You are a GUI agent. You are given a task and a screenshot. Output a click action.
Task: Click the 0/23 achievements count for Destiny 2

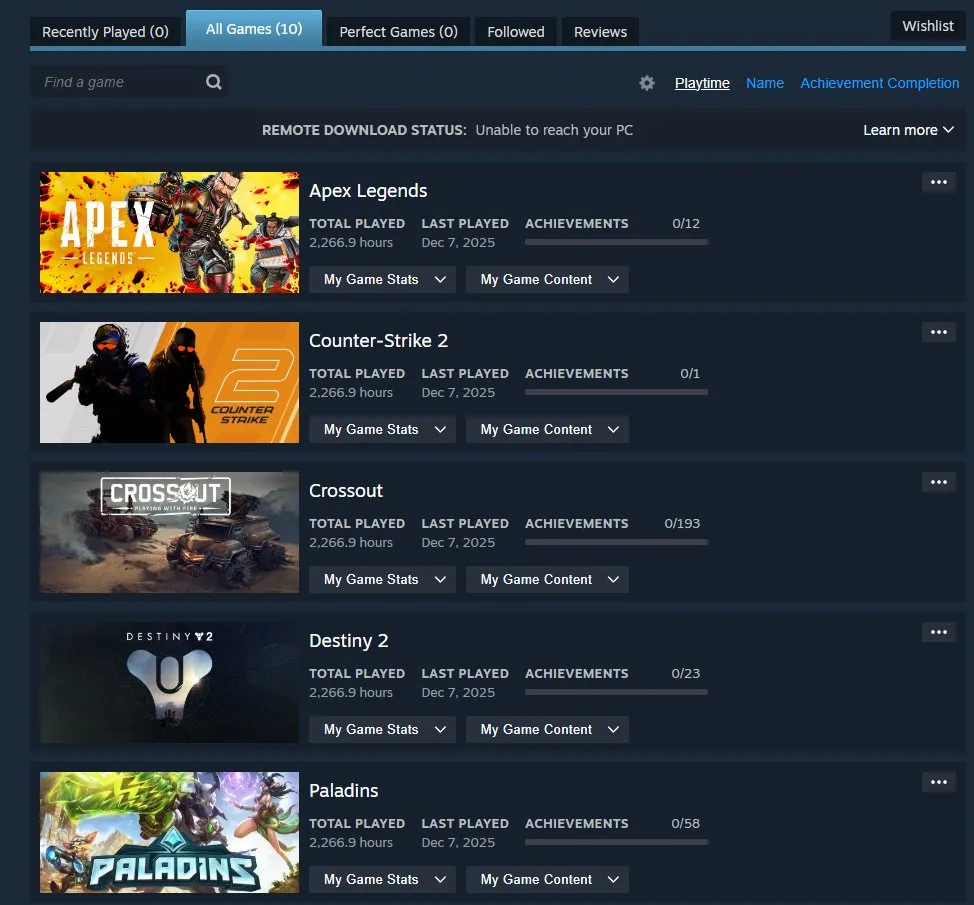click(x=685, y=673)
